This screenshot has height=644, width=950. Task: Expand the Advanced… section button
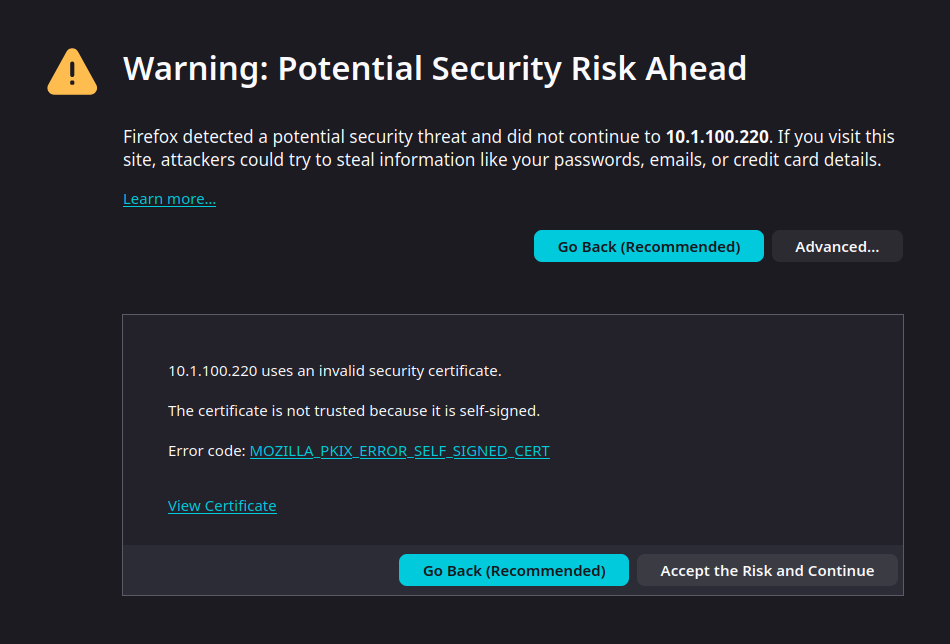coord(837,246)
